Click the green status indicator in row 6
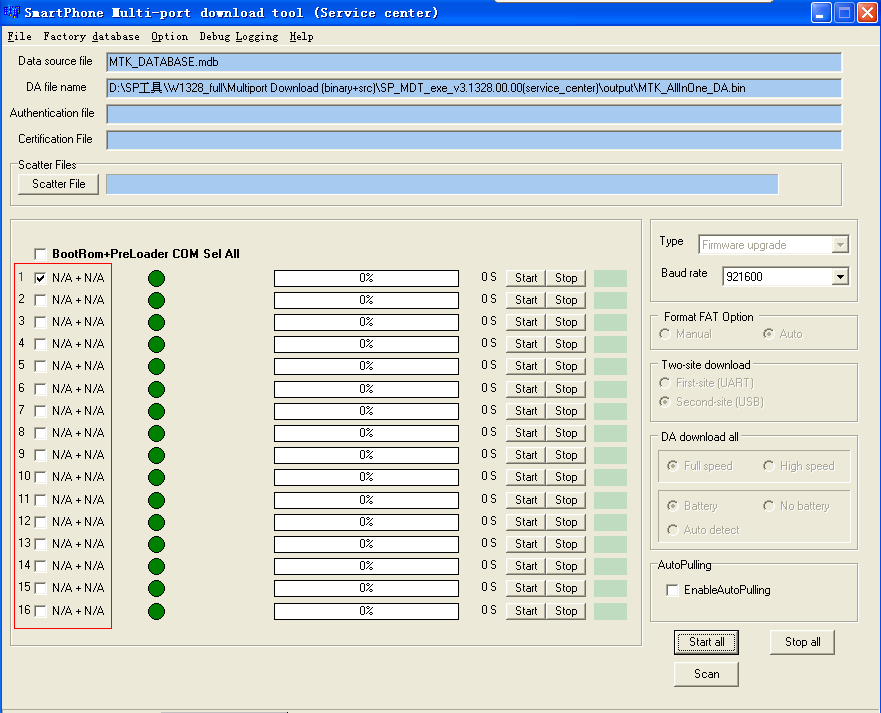Image resolution: width=881 pixels, height=713 pixels. (156, 389)
